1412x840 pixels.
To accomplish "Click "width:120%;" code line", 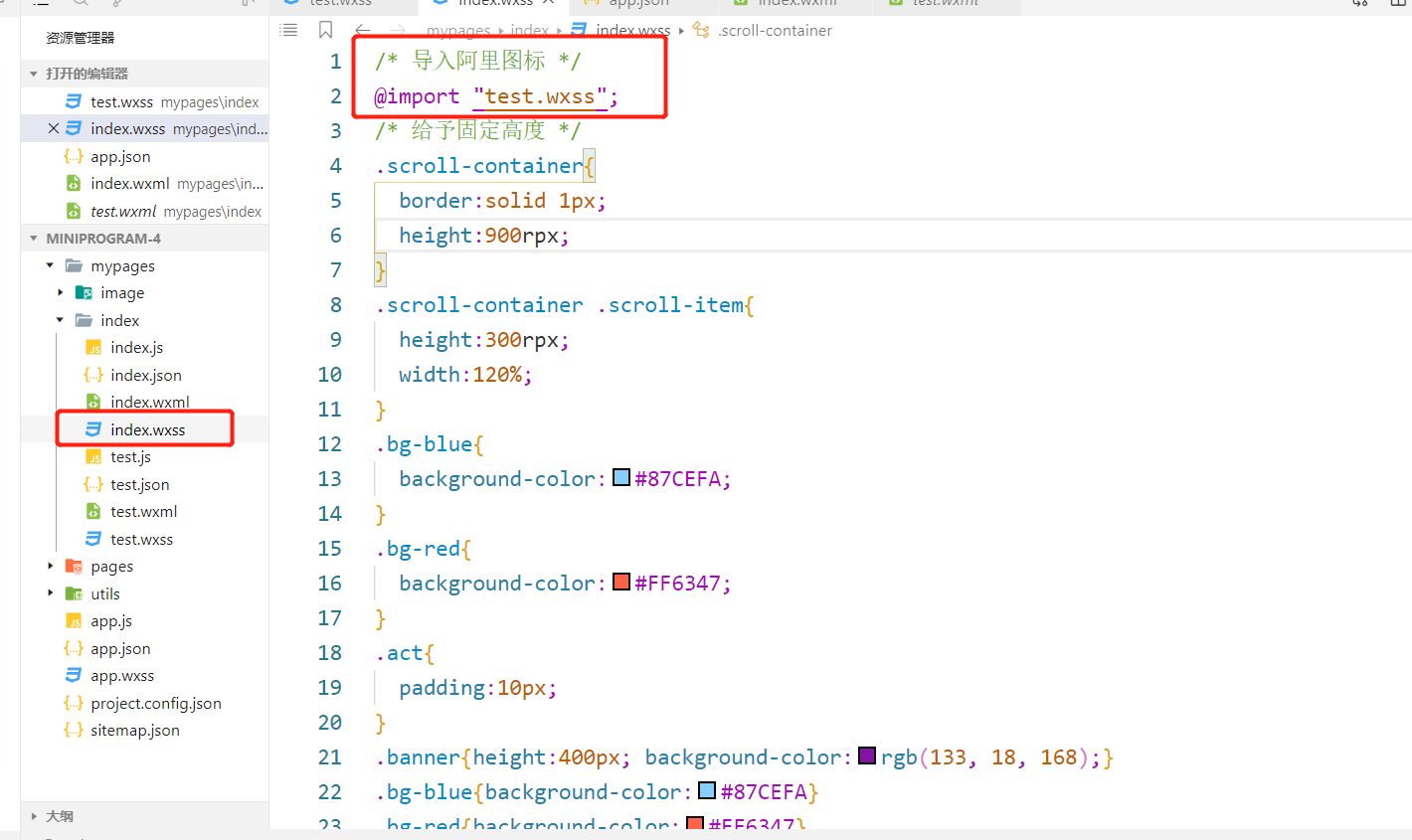I will [465, 375].
